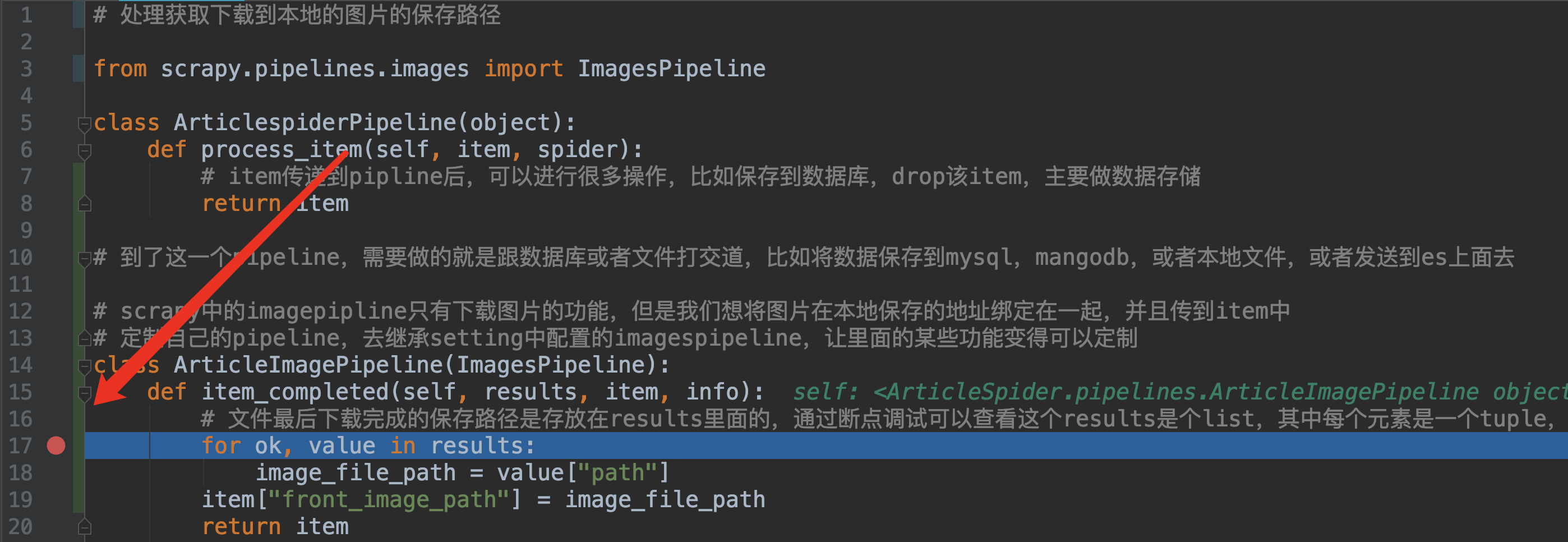The width and height of the screenshot is (1568, 542).
Task: Click line number 18 in the gutter
Action: [21, 472]
